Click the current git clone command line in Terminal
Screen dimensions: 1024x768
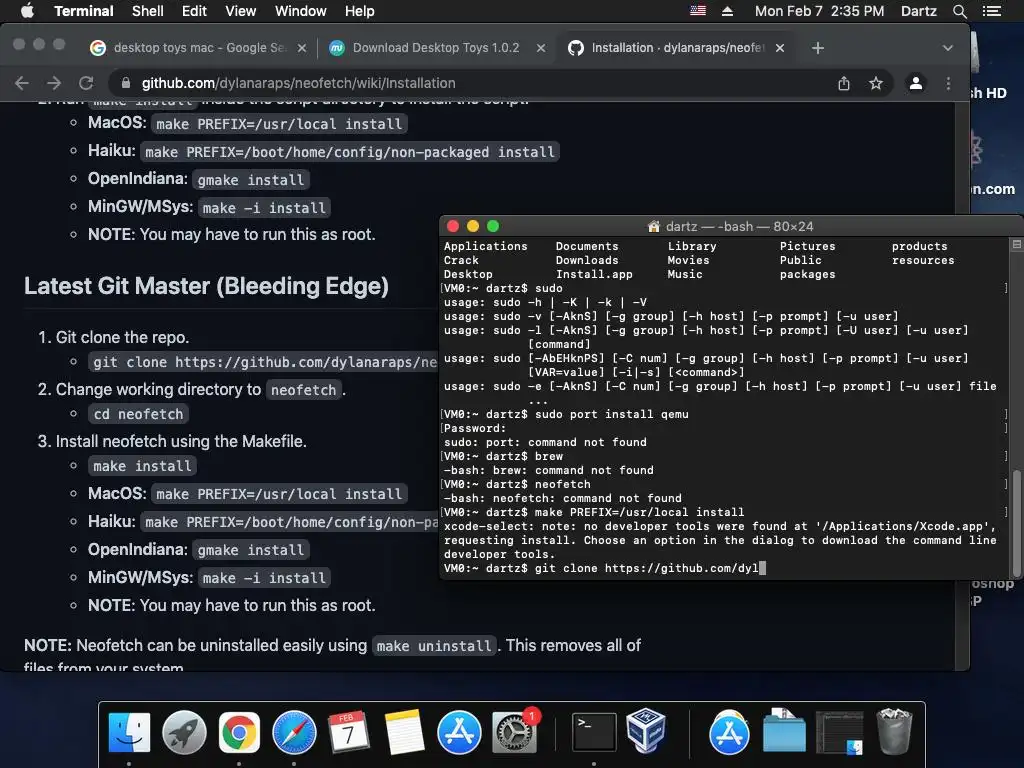pyautogui.click(x=605, y=568)
